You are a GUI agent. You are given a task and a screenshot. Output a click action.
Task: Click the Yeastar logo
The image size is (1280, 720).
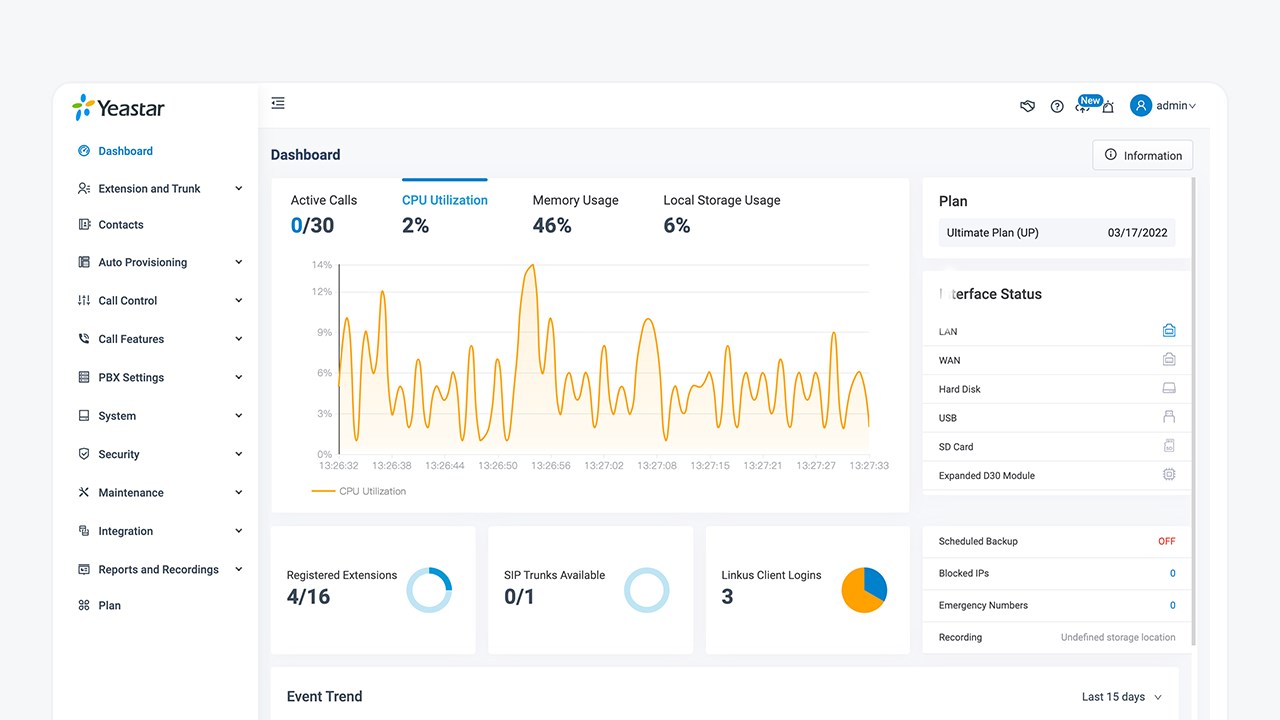(x=118, y=108)
